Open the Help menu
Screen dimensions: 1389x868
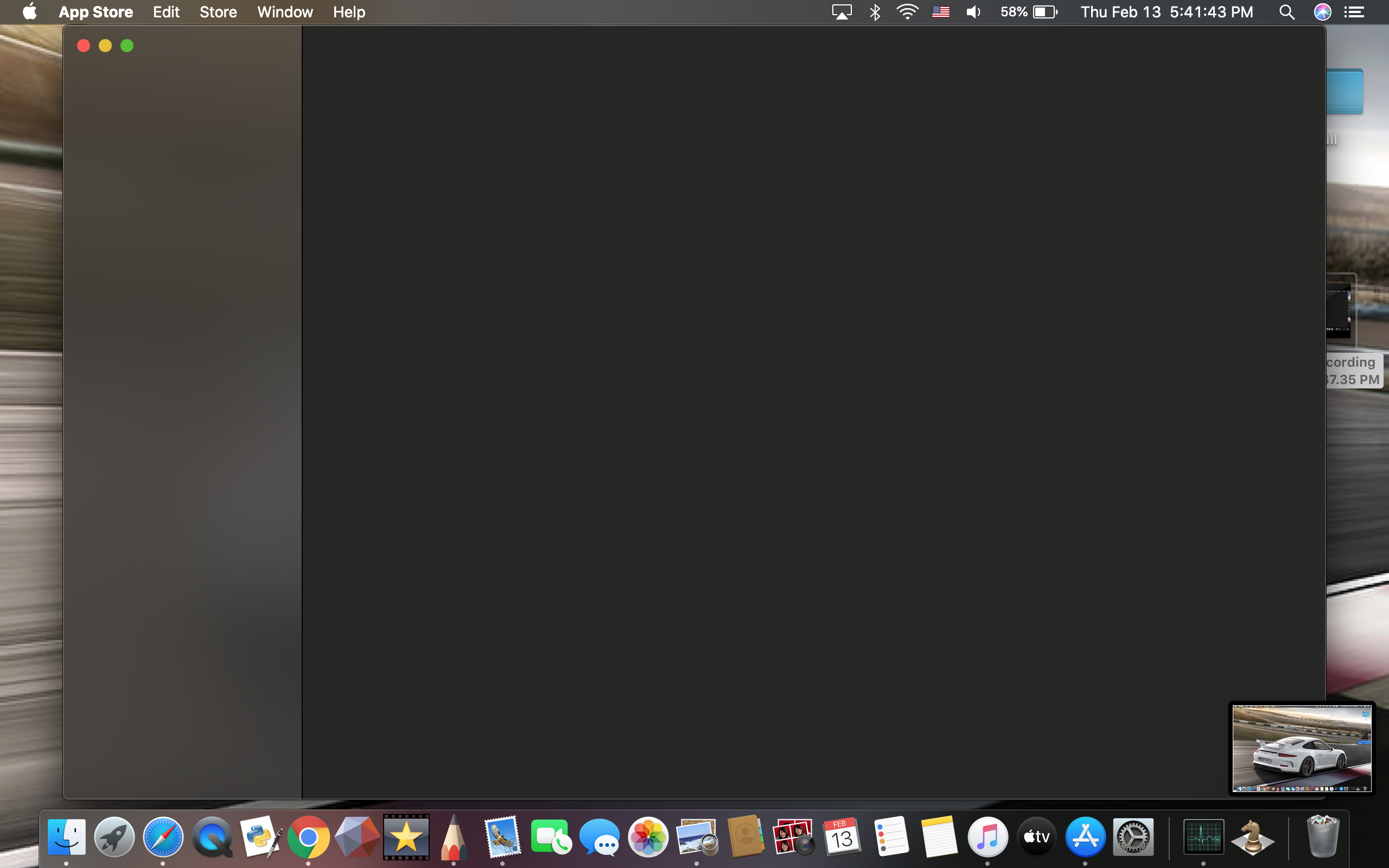click(x=349, y=12)
